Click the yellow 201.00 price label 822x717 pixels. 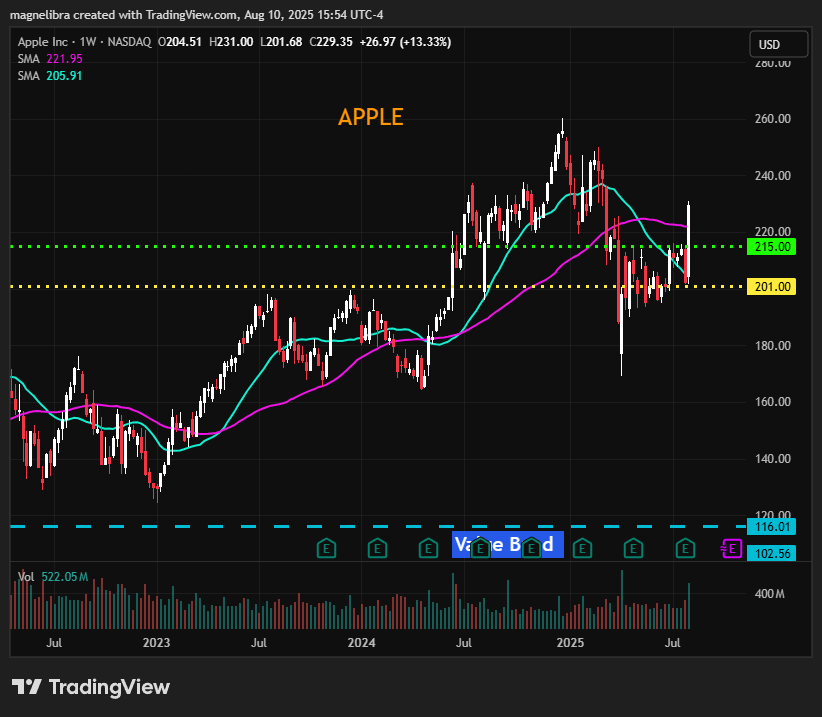pyautogui.click(x=772, y=287)
